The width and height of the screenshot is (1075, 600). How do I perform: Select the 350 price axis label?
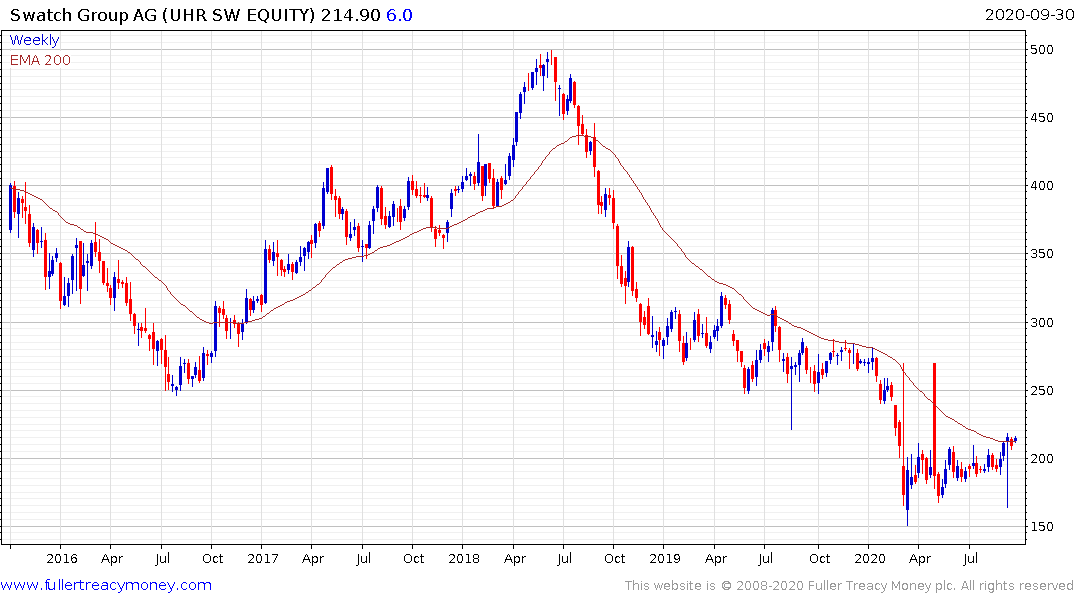coord(1042,254)
